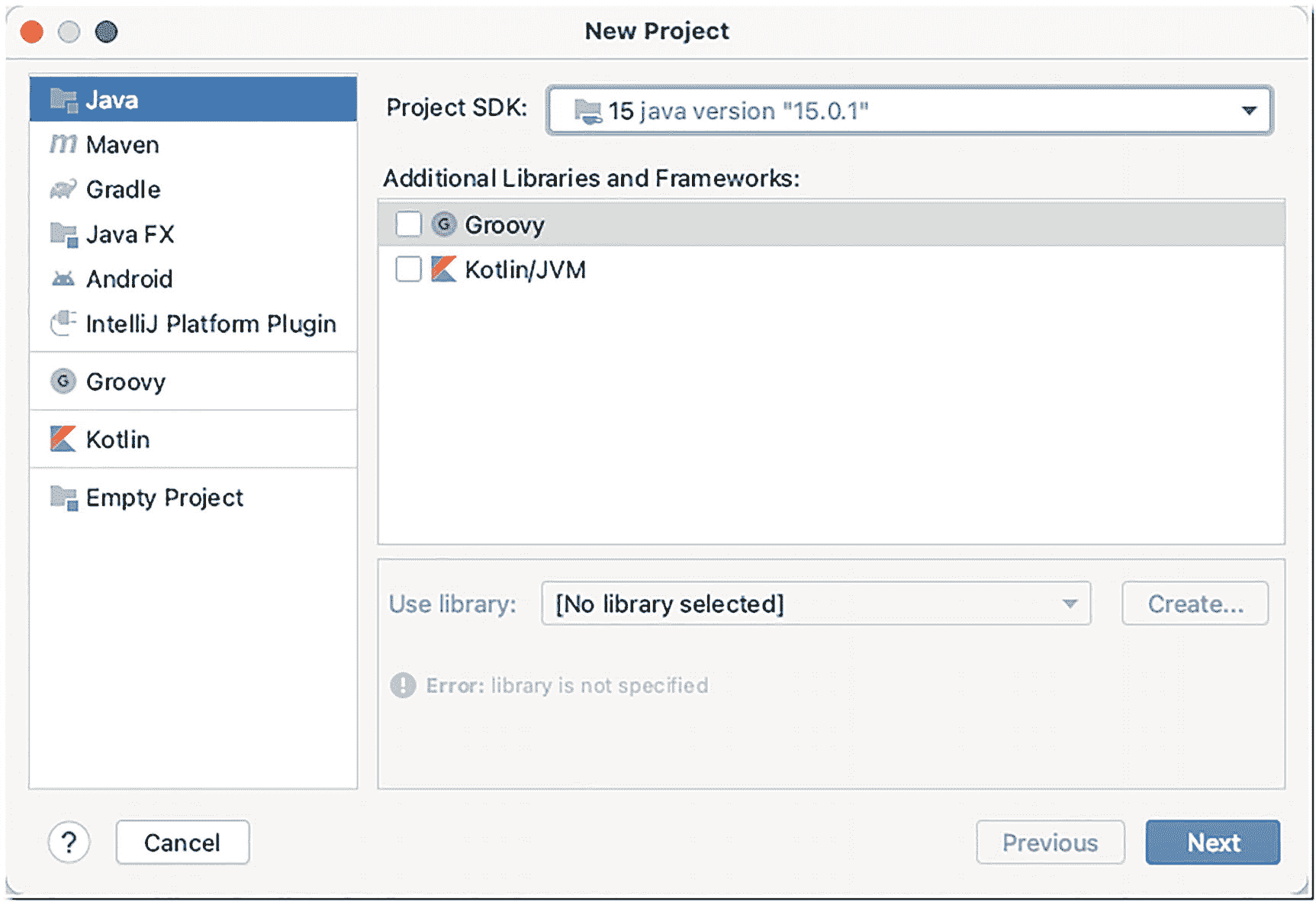The image size is (1316, 902).
Task: Click the SDK folder icon in Project SDK field
Action: [x=588, y=111]
